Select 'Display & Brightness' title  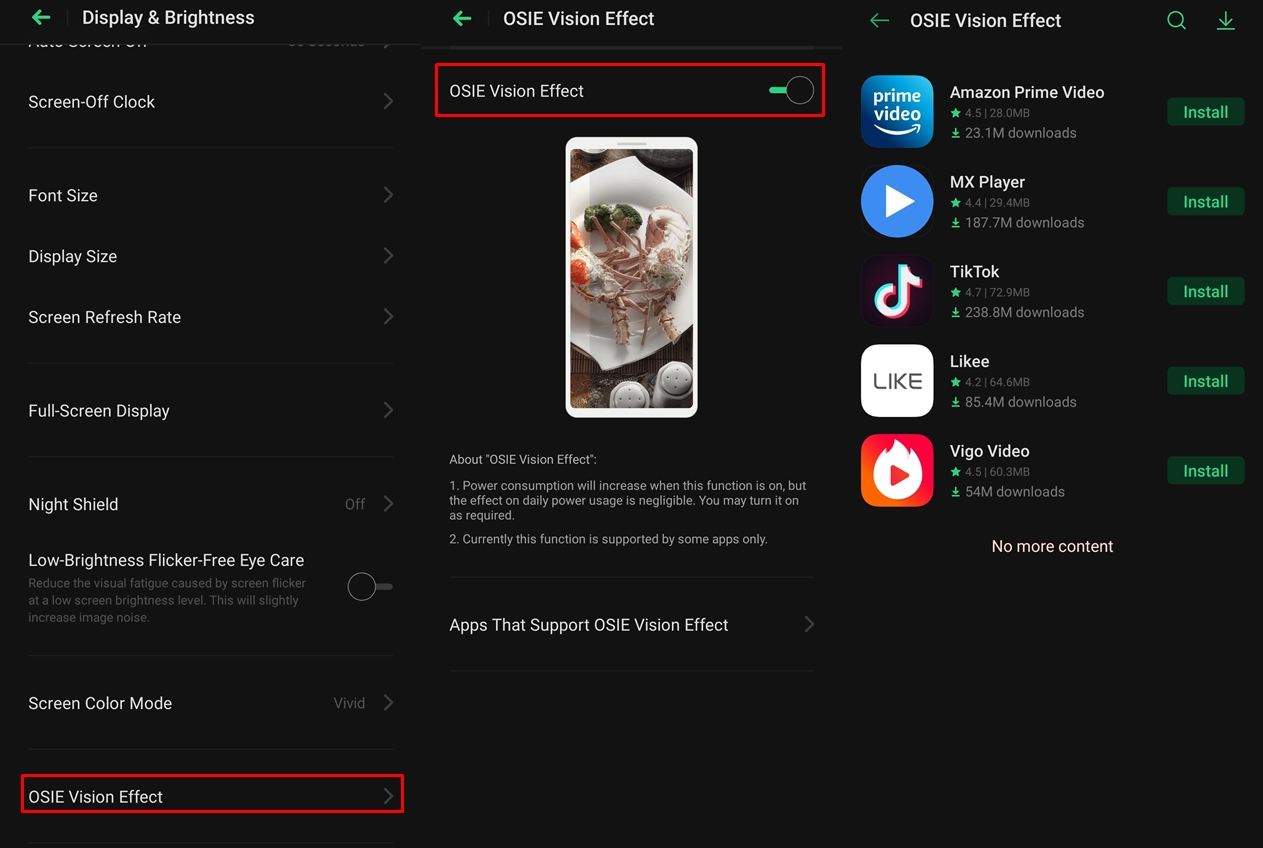[168, 17]
